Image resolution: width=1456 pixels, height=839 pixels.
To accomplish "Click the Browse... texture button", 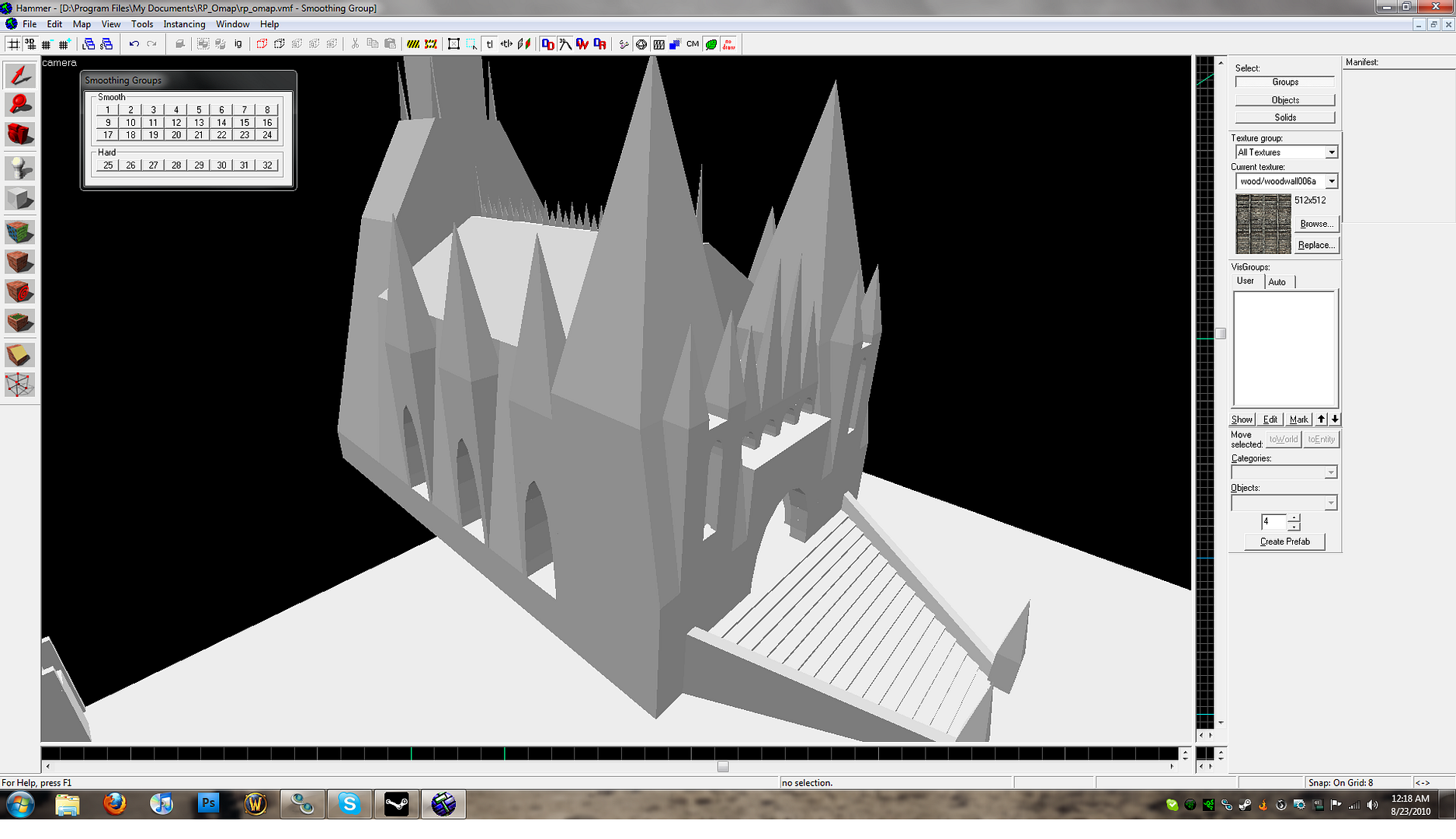I will 1316,224.
